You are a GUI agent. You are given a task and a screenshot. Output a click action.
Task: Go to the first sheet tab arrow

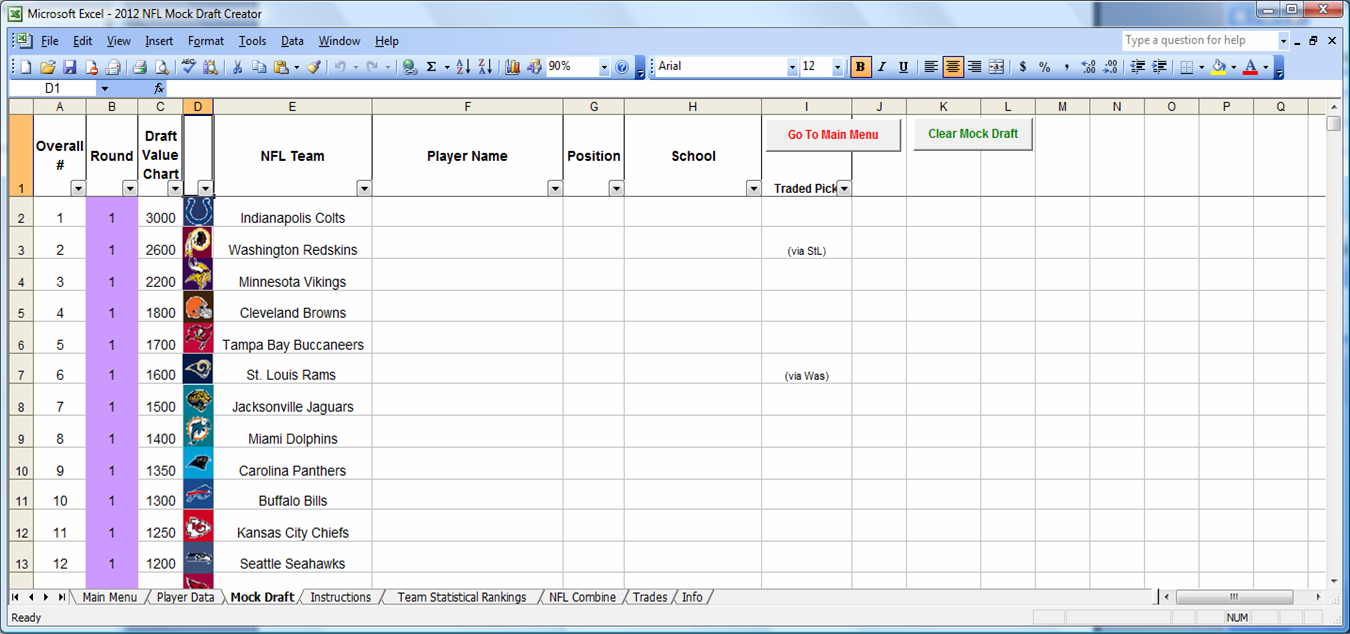[x=16, y=597]
